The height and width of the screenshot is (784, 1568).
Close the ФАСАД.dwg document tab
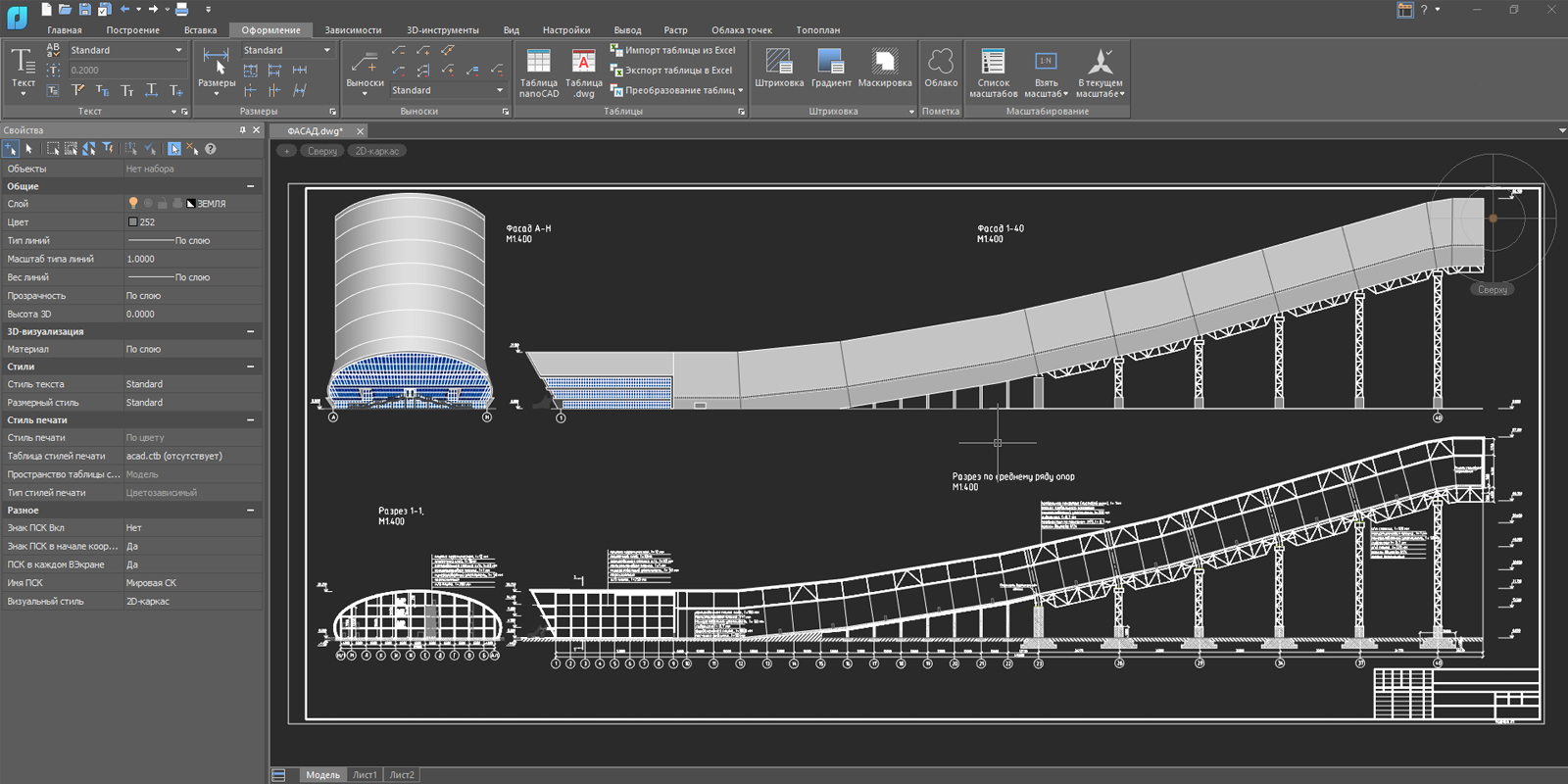(360, 131)
